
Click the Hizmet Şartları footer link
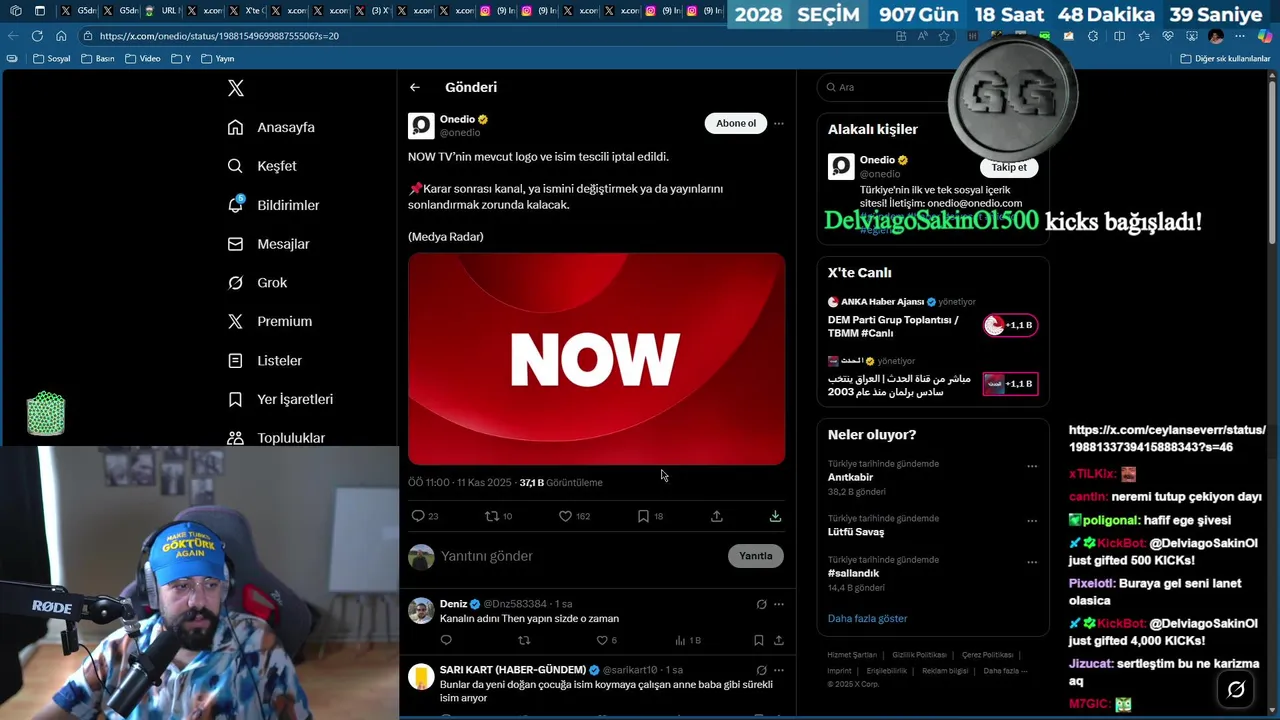[x=852, y=655]
